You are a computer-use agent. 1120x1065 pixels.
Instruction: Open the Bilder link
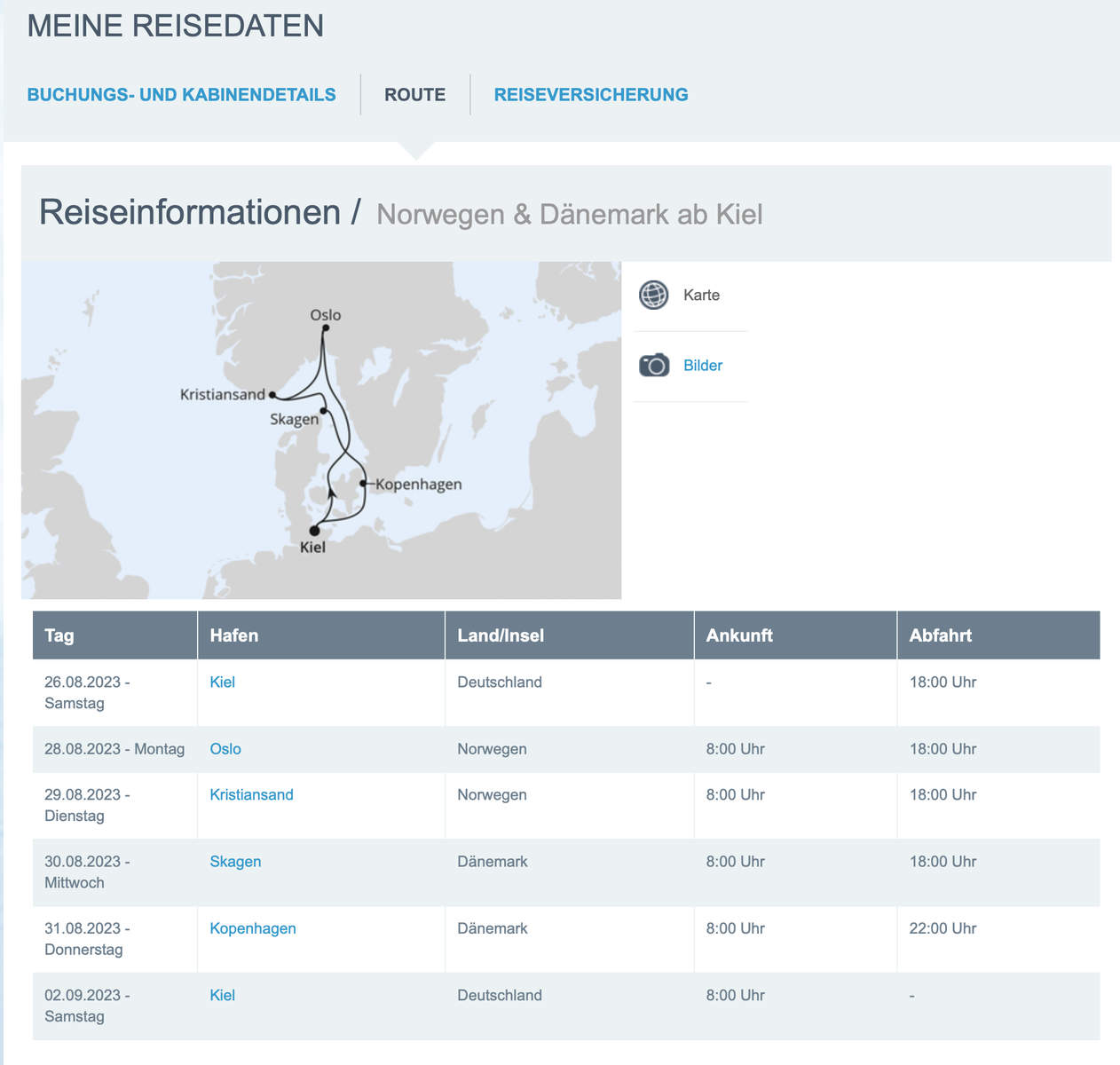click(x=702, y=366)
